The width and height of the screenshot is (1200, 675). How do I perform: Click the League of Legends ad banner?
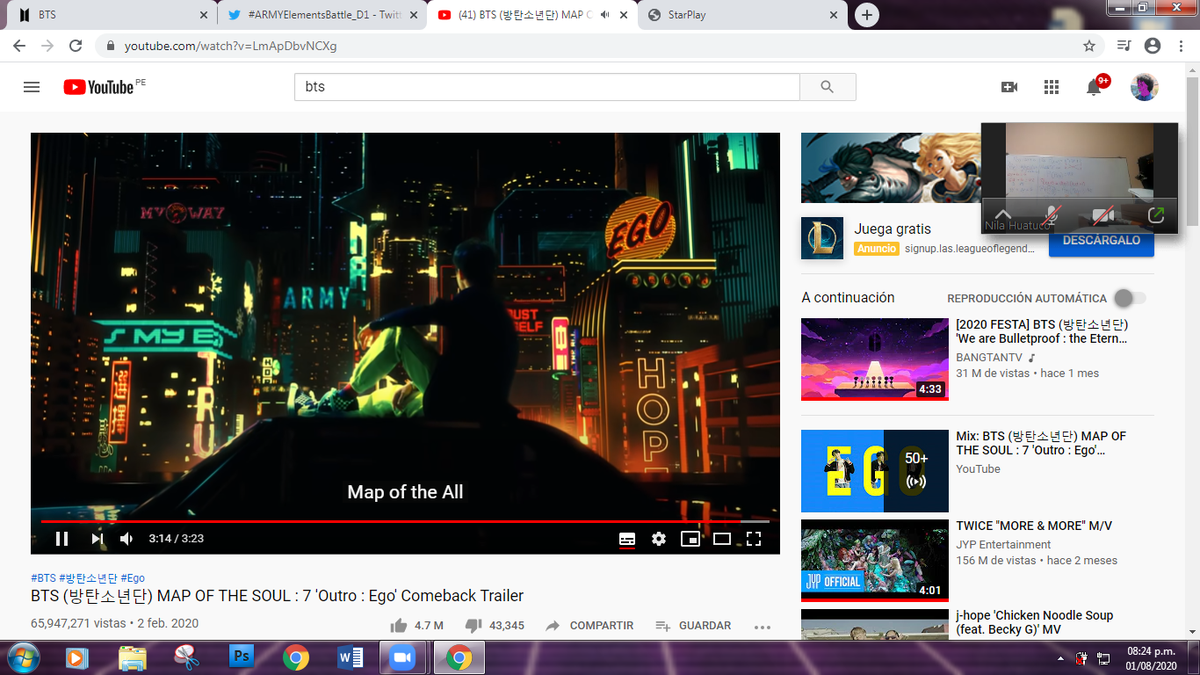890,168
